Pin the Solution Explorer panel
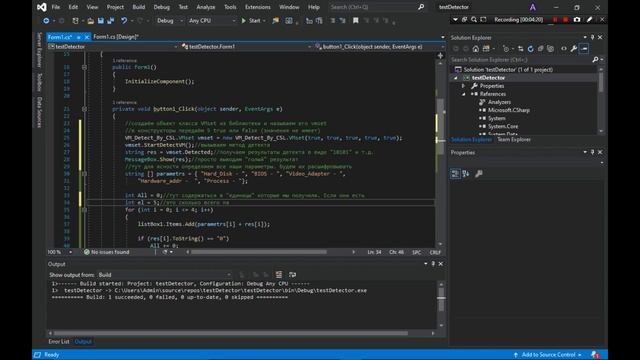Viewport: 640px width, 360px height. pos(592,38)
